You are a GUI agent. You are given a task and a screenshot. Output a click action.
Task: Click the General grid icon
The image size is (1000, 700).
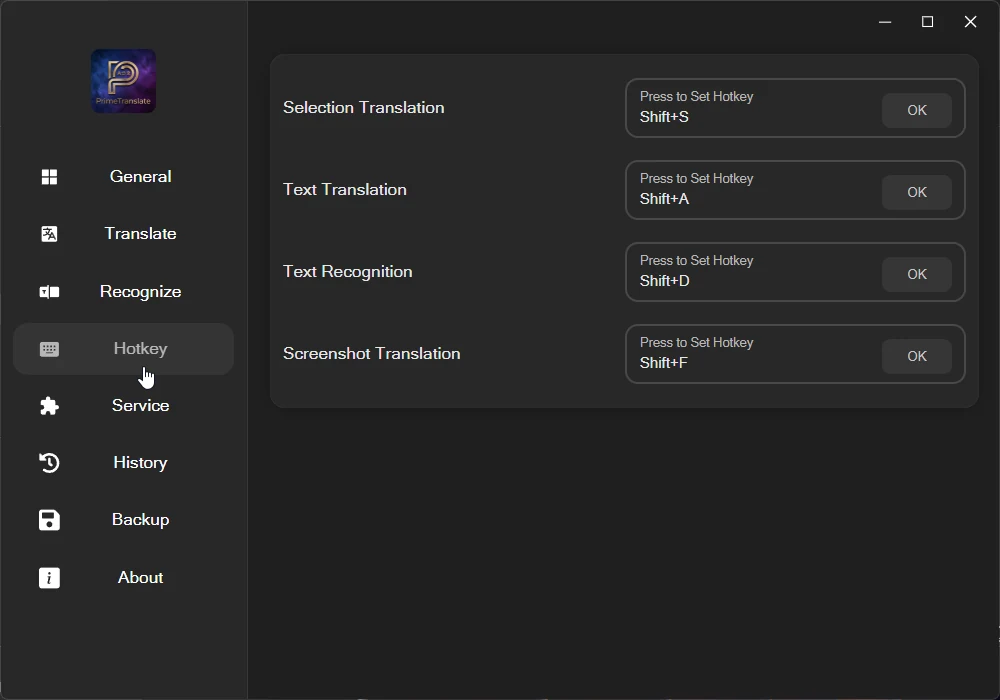click(49, 177)
